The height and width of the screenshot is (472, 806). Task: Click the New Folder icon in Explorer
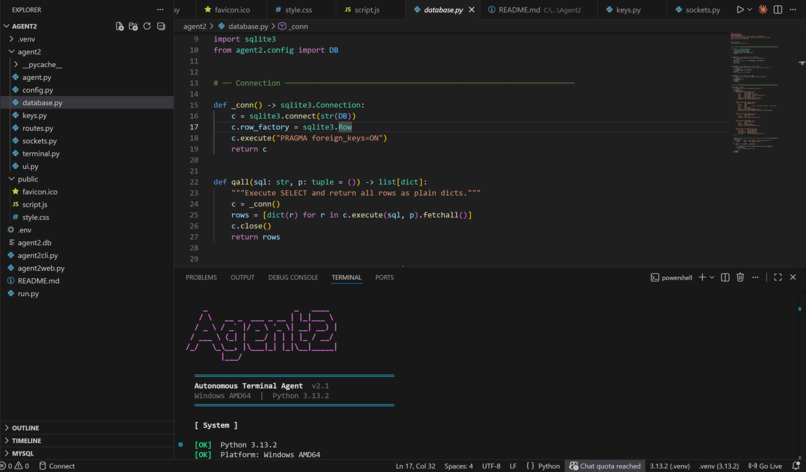click(x=133, y=26)
